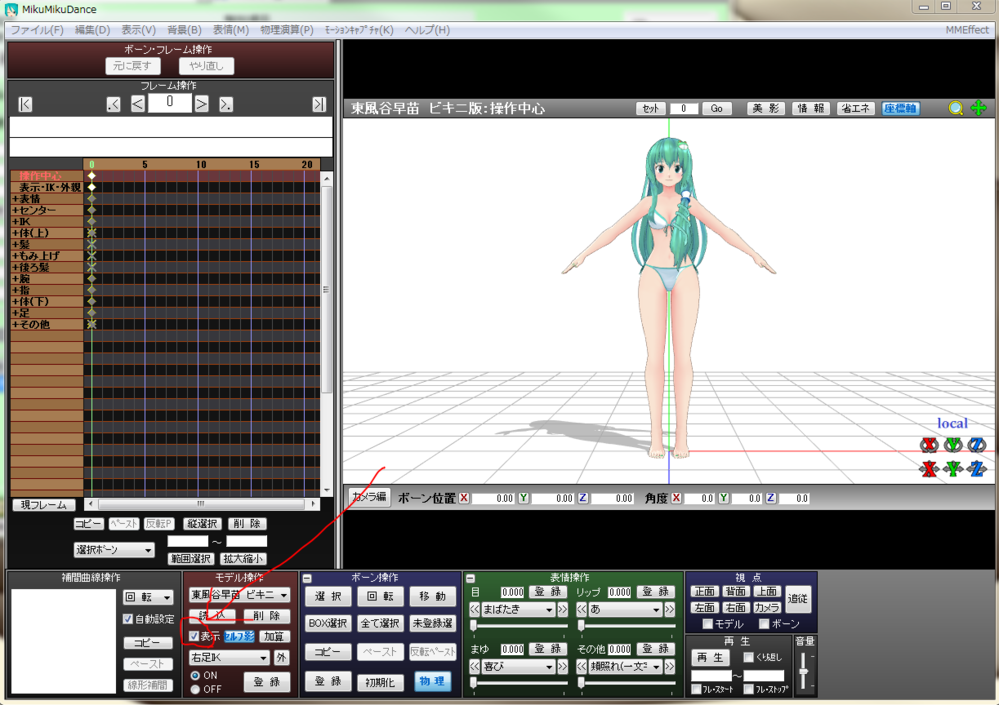Click the blue local Z move handle

click(x=976, y=469)
